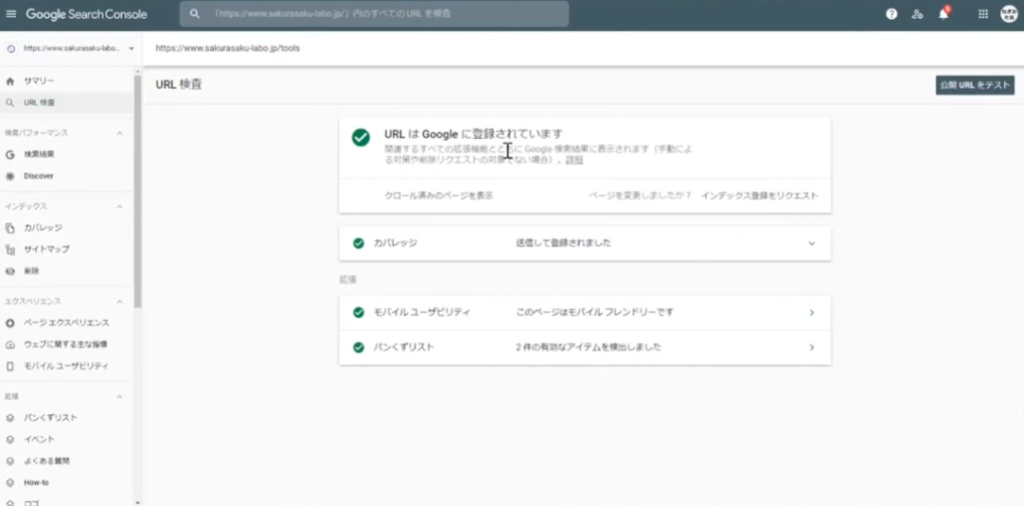Click green check icon in パンくずリスト row
The image size is (1024, 506).
(x=358, y=347)
